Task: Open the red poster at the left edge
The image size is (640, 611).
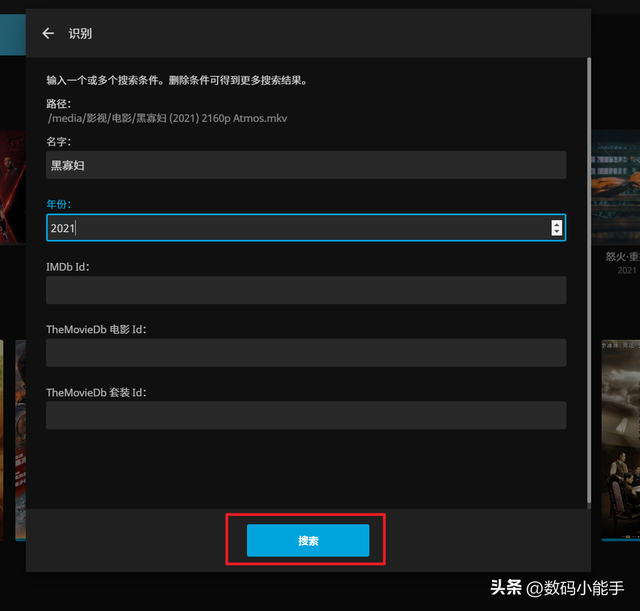Action: point(13,187)
